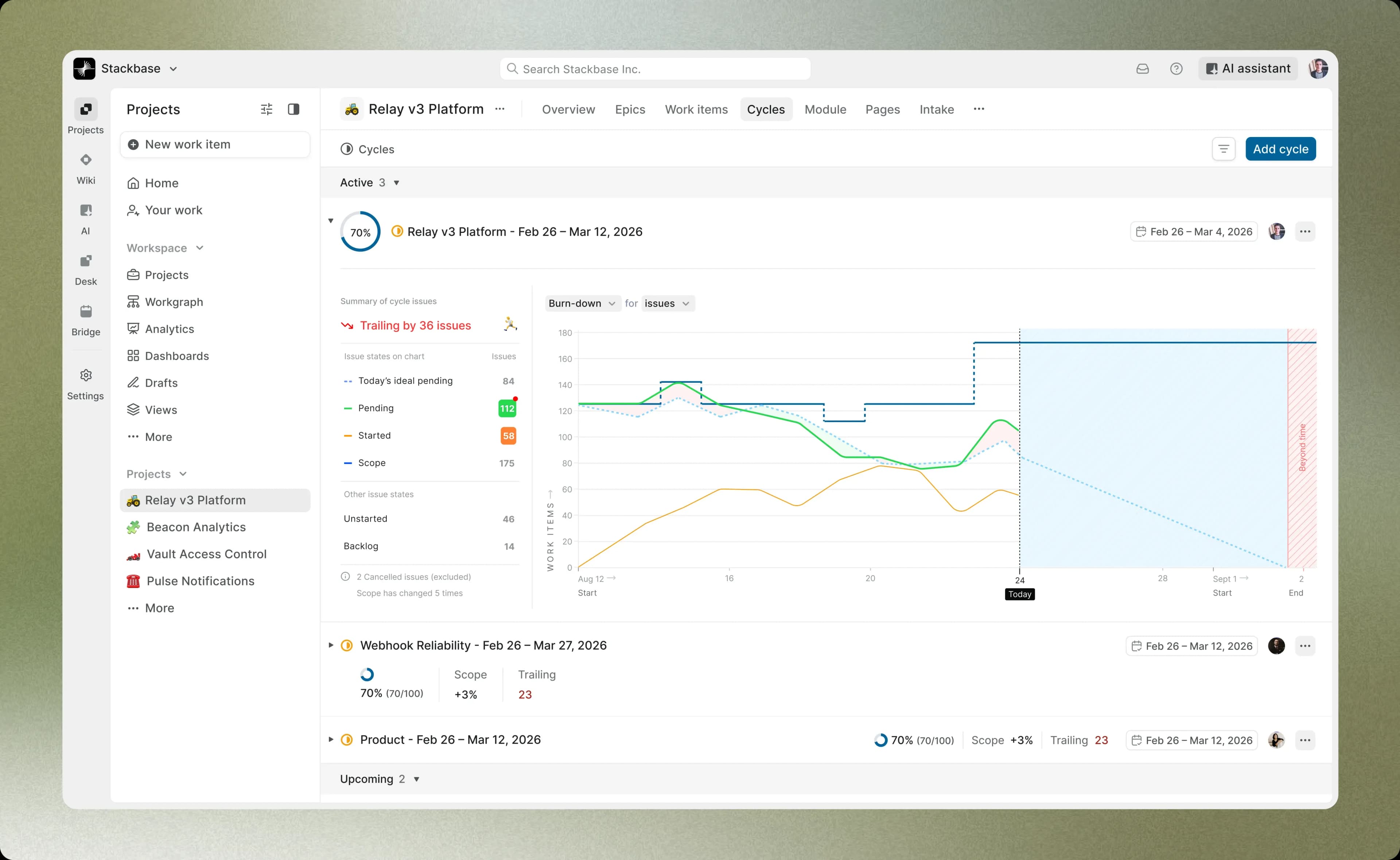The height and width of the screenshot is (860, 1400).
Task: Click the 70% circular progress ring
Action: (360, 231)
